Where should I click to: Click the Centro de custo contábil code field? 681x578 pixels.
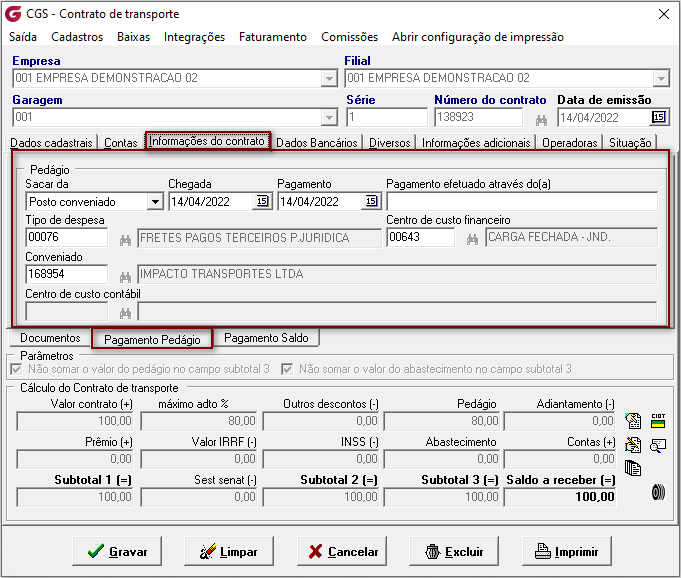[x=66, y=312]
